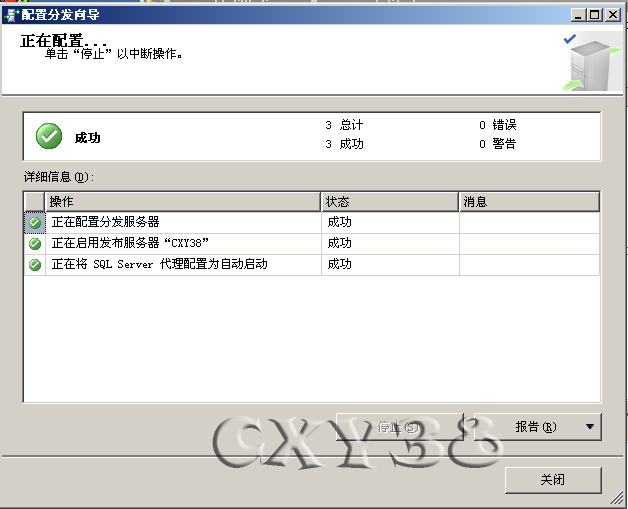The image size is (628, 509).
Task: Click the wizard icon in the title bar
Action: tap(12, 15)
